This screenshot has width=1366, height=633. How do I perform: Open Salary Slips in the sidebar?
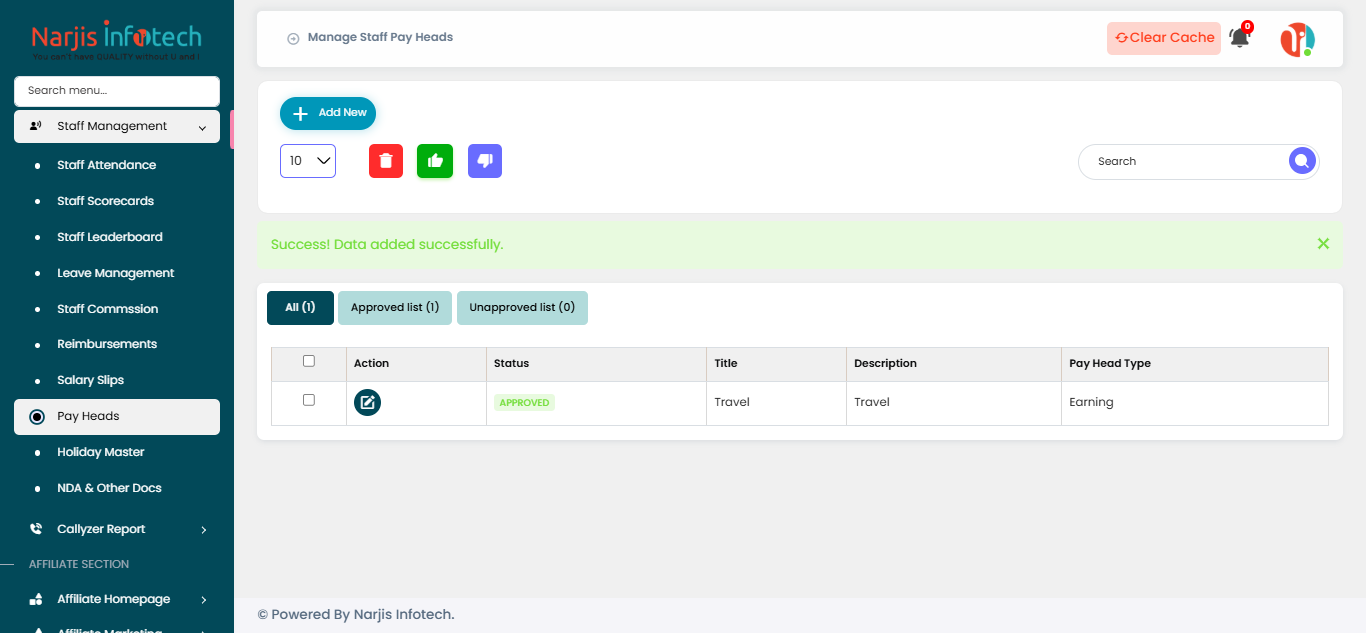91,380
